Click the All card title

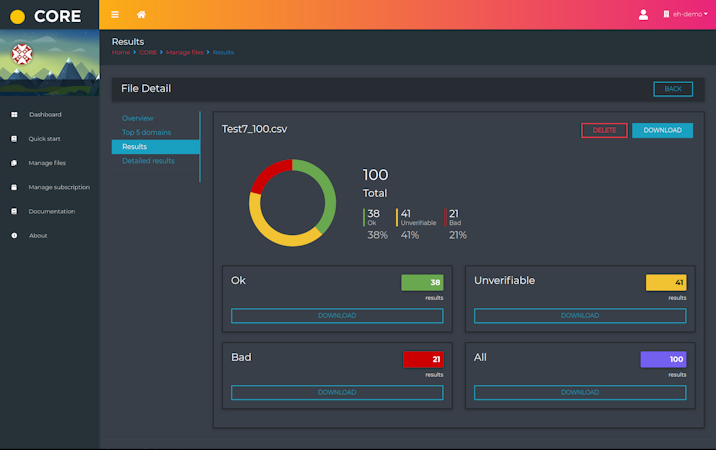click(480, 357)
